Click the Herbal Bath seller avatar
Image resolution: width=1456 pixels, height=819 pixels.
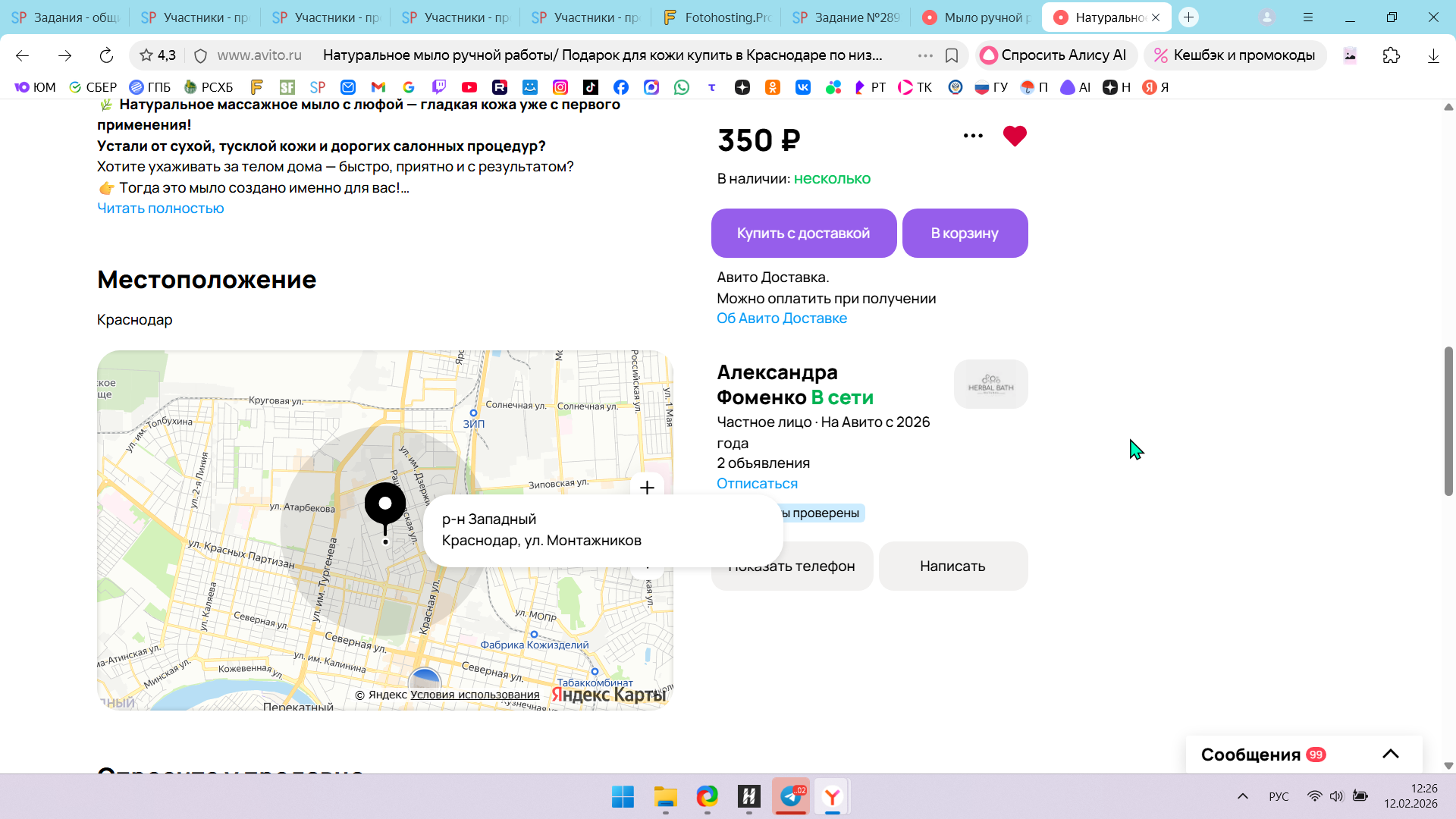pos(990,384)
